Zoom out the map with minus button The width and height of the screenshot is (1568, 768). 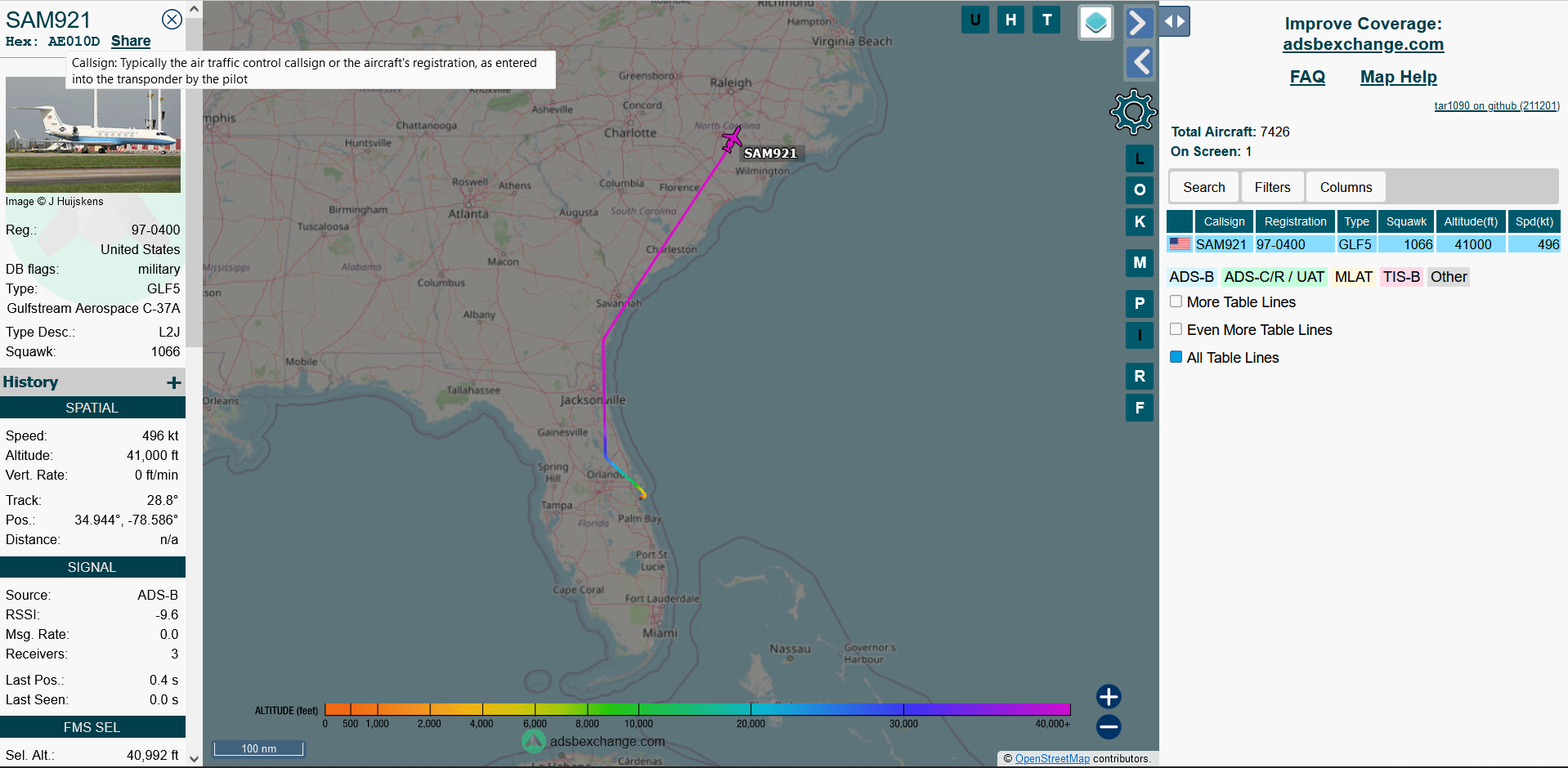pyautogui.click(x=1109, y=726)
